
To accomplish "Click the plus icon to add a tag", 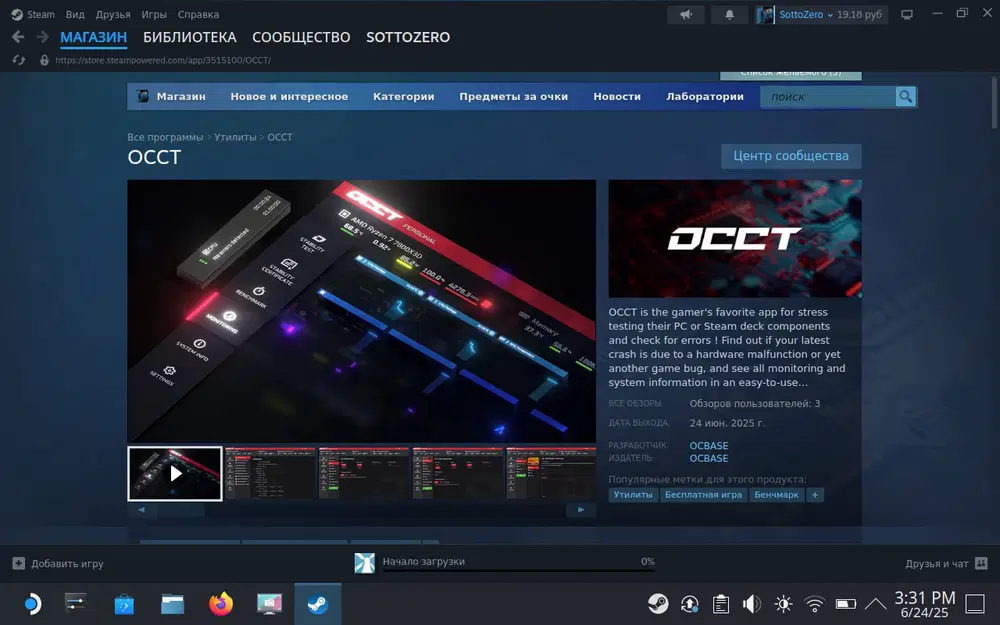I will pos(814,495).
